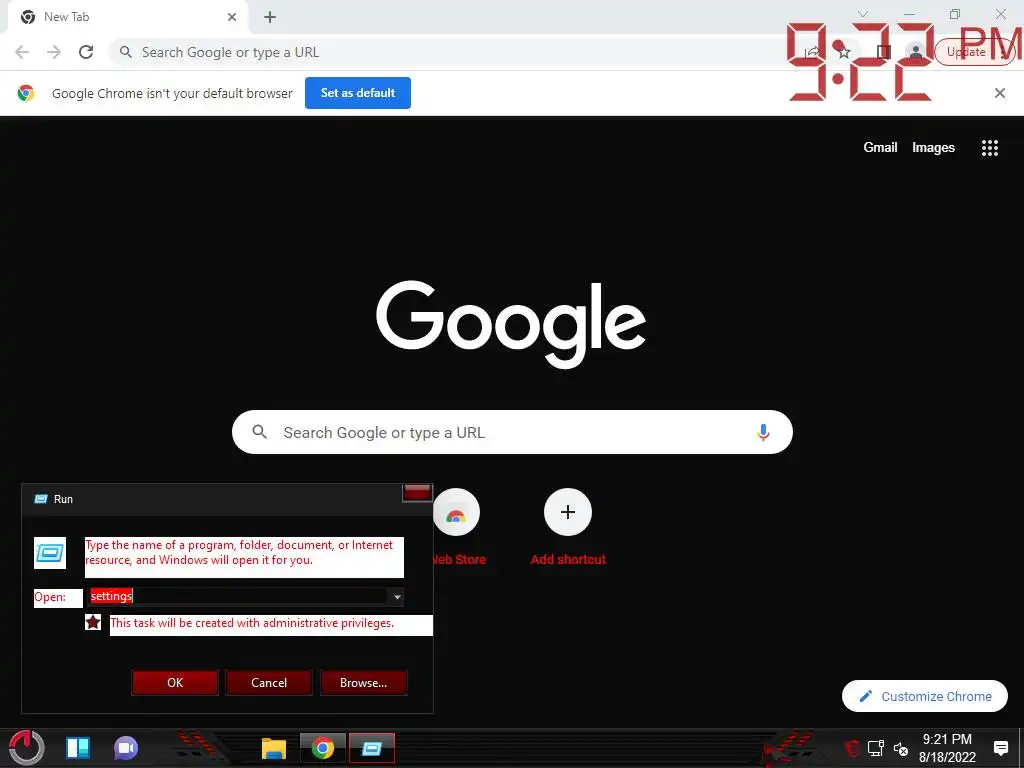Click Set as default button
1024x768 pixels.
click(358, 93)
